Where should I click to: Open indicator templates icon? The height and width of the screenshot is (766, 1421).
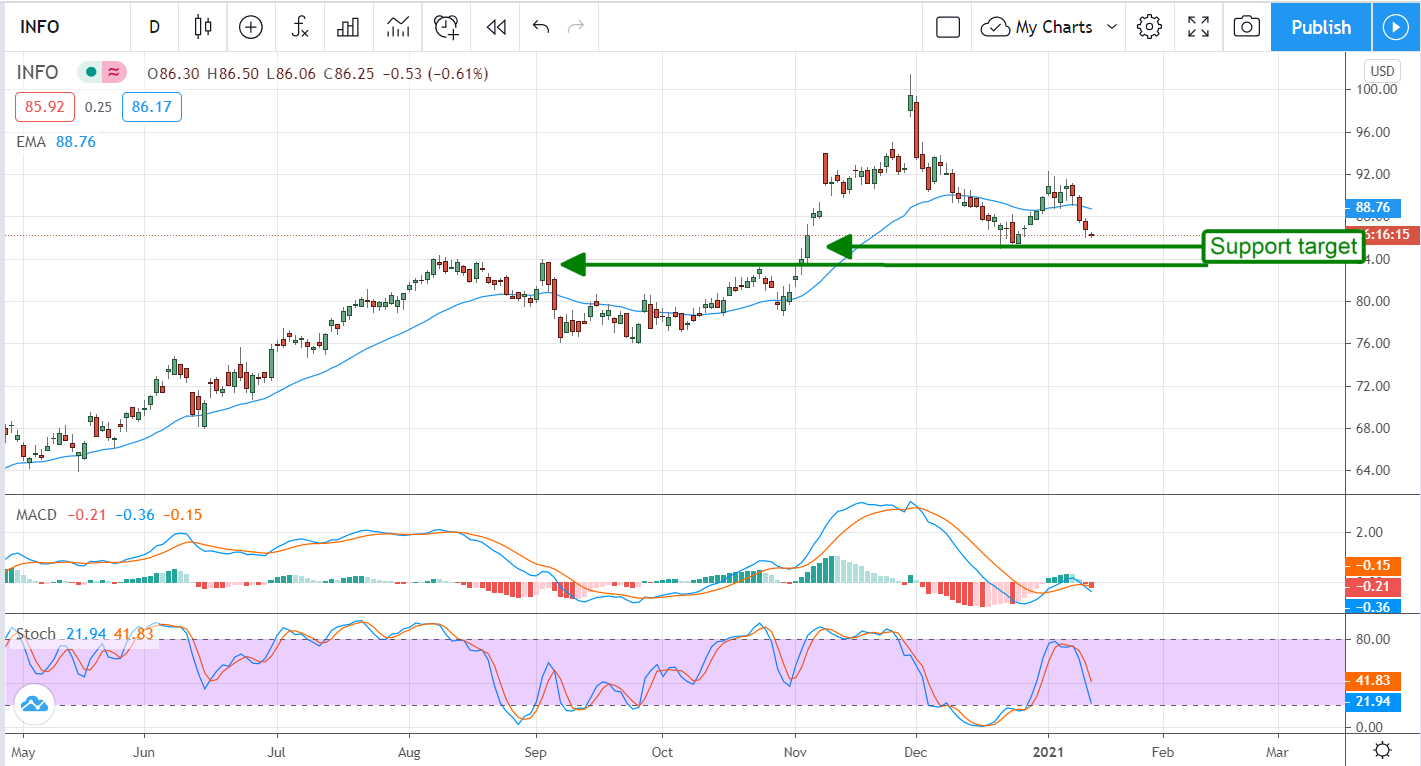click(x=398, y=27)
